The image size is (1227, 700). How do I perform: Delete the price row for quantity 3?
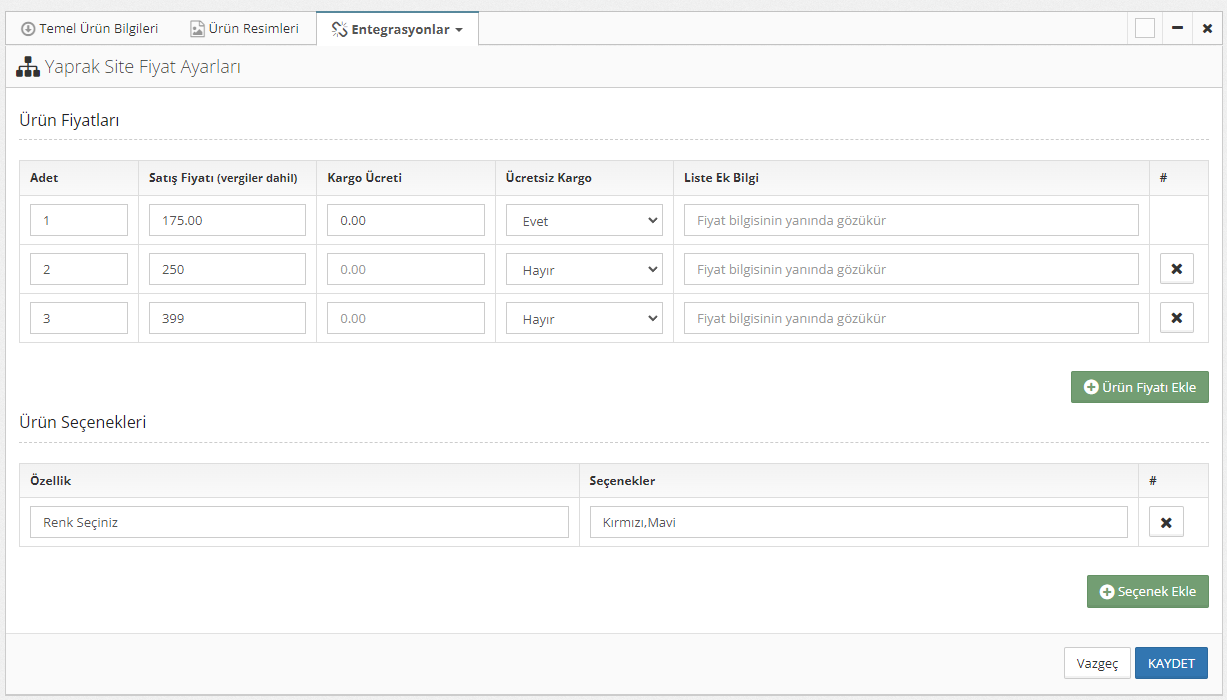tap(1176, 318)
